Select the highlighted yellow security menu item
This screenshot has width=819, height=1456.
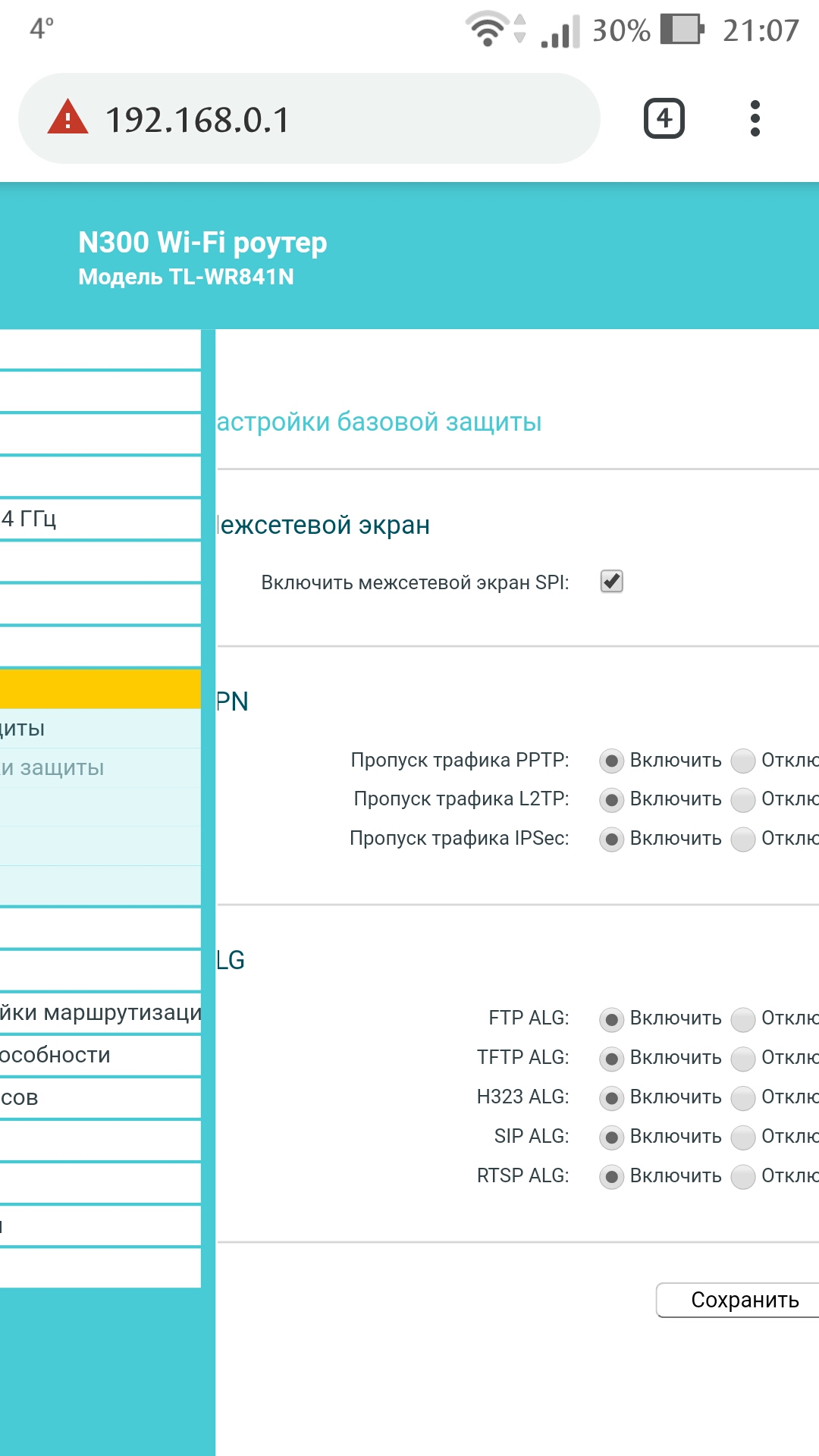[100, 689]
